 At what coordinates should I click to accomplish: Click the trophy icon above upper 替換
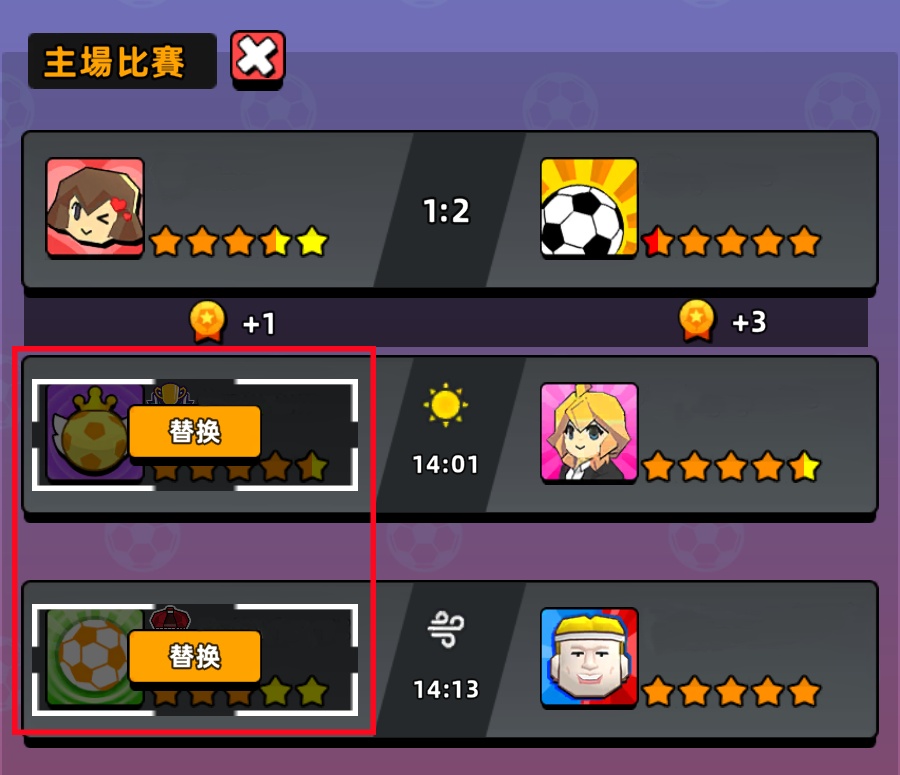pyautogui.click(x=170, y=394)
